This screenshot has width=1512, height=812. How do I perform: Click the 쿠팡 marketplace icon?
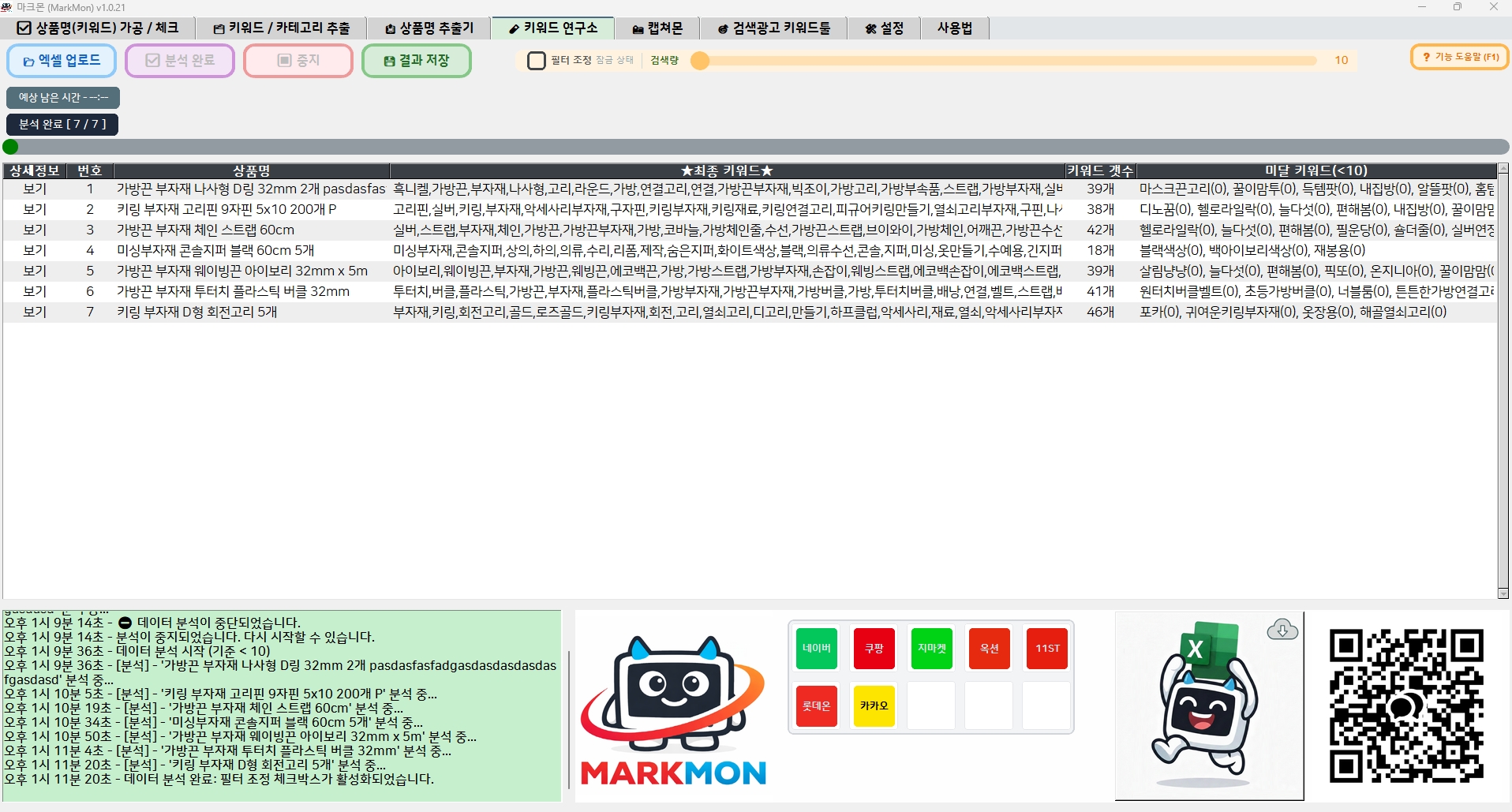874,649
